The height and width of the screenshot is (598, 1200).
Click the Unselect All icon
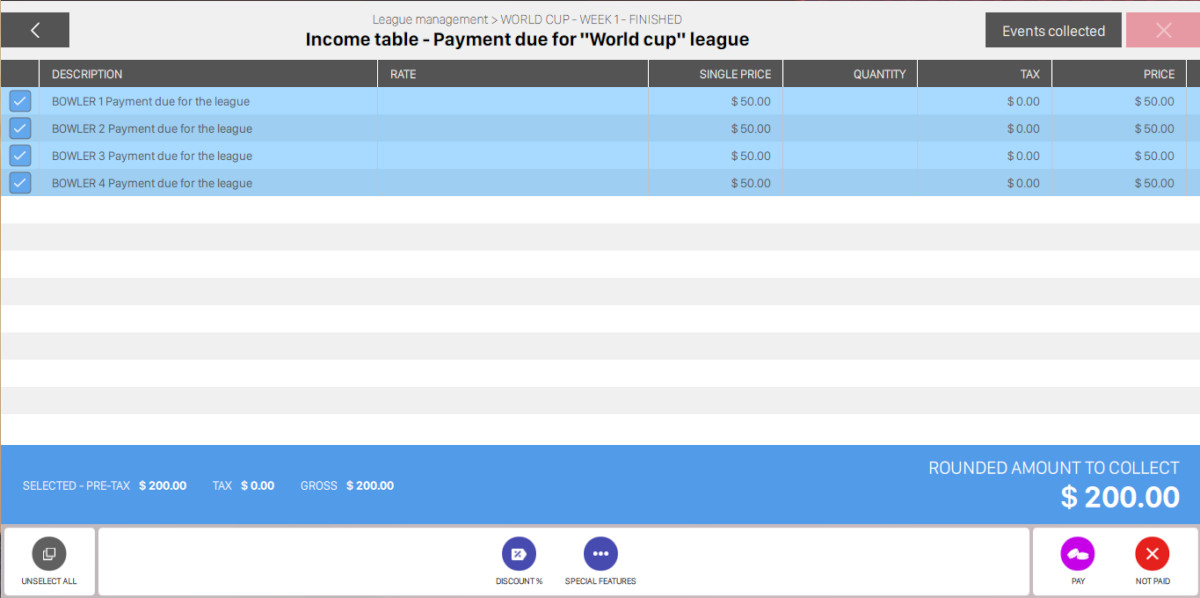pos(49,554)
